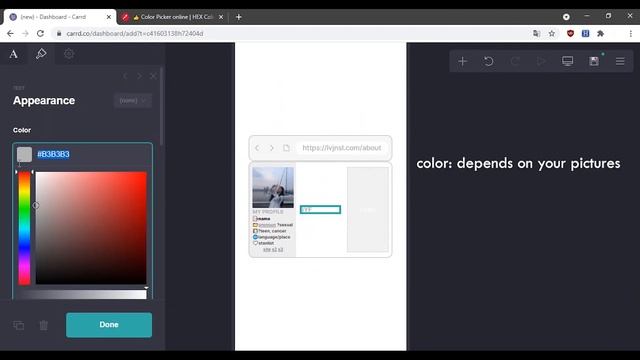Go to next element with right chevron

[140, 76]
